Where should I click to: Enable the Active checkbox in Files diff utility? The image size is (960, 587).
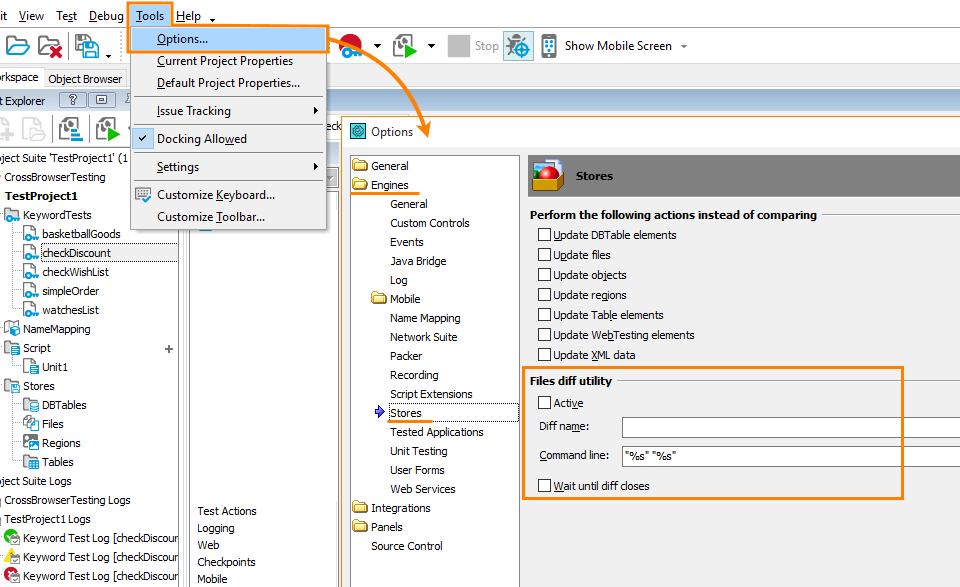pyautogui.click(x=545, y=403)
